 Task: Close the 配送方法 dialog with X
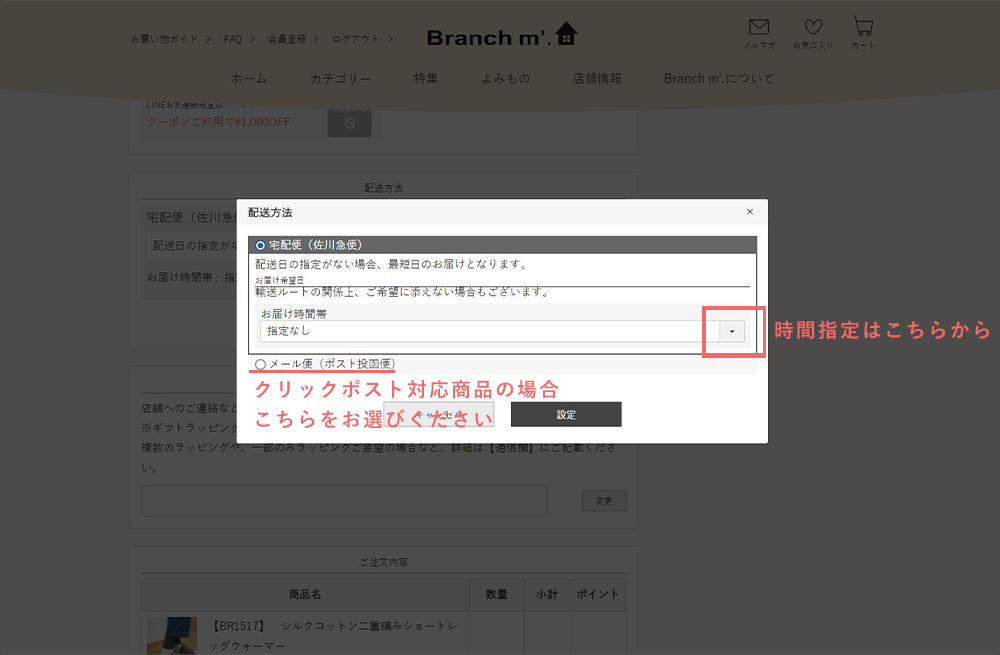pyautogui.click(x=750, y=212)
